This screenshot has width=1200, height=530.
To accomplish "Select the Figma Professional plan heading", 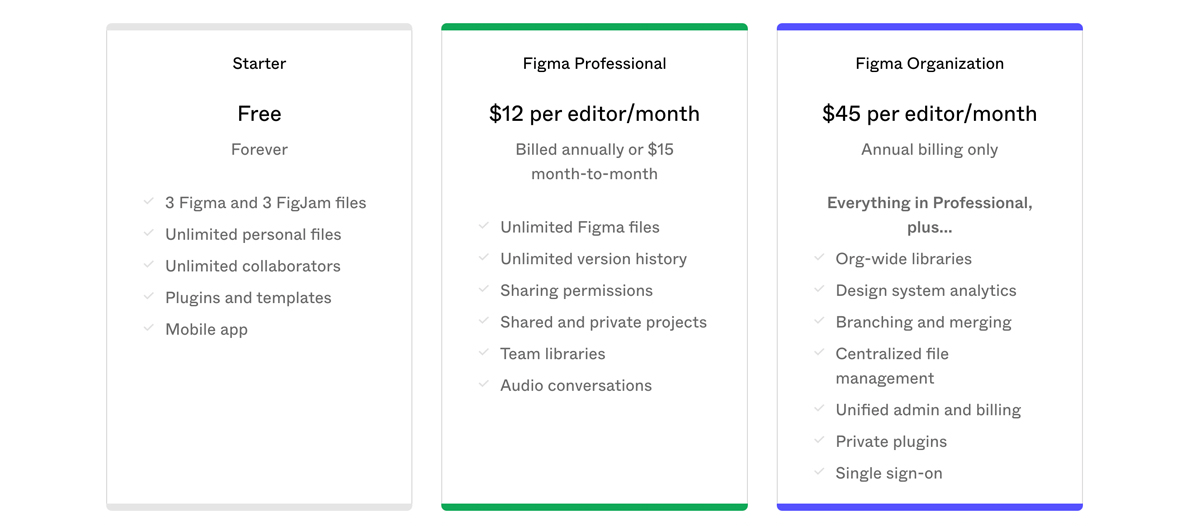I will coord(594,63).
